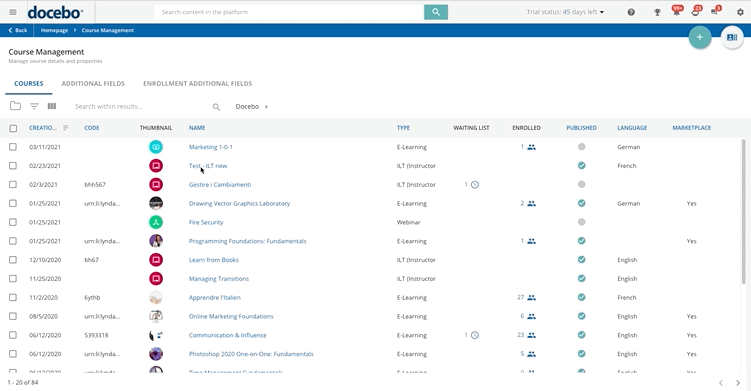Open enrolled users icon for Photoshop 2020 course
The image size is (751, 391).
[531, 354]
